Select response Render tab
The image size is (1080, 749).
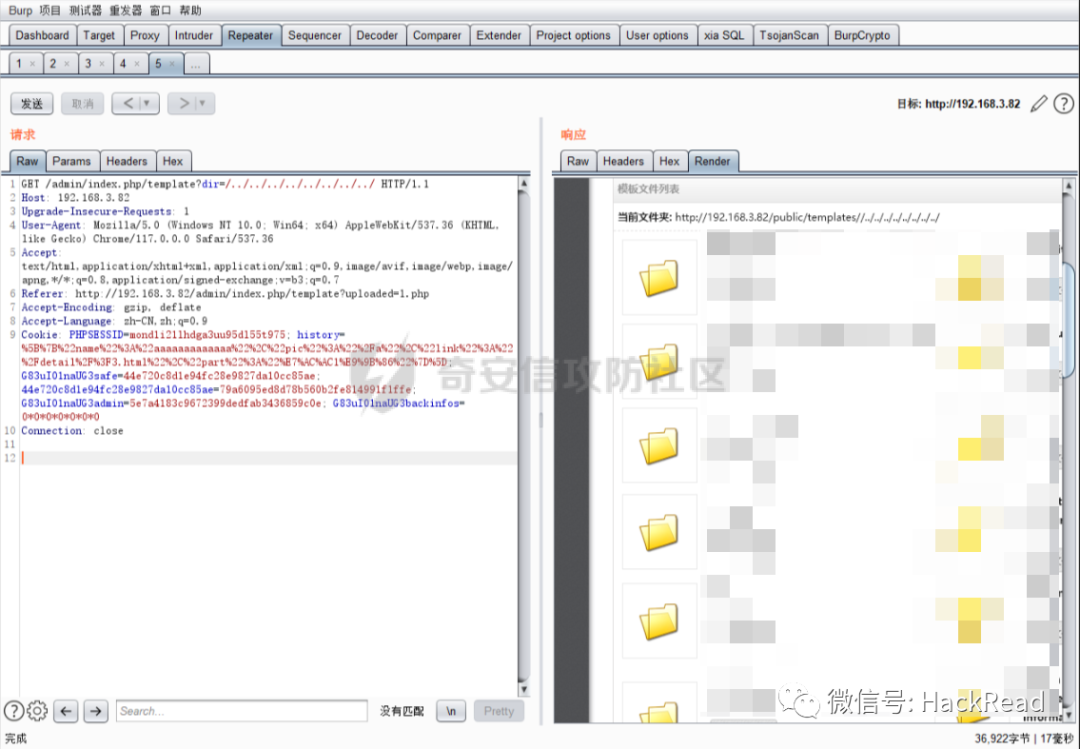pyautogui.click(x=712, y=161)
